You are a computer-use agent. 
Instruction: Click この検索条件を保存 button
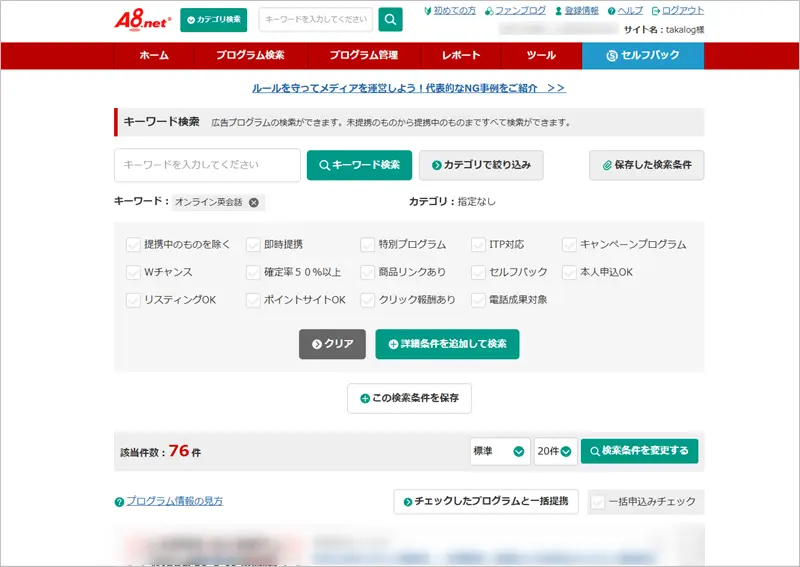(409, 398)
